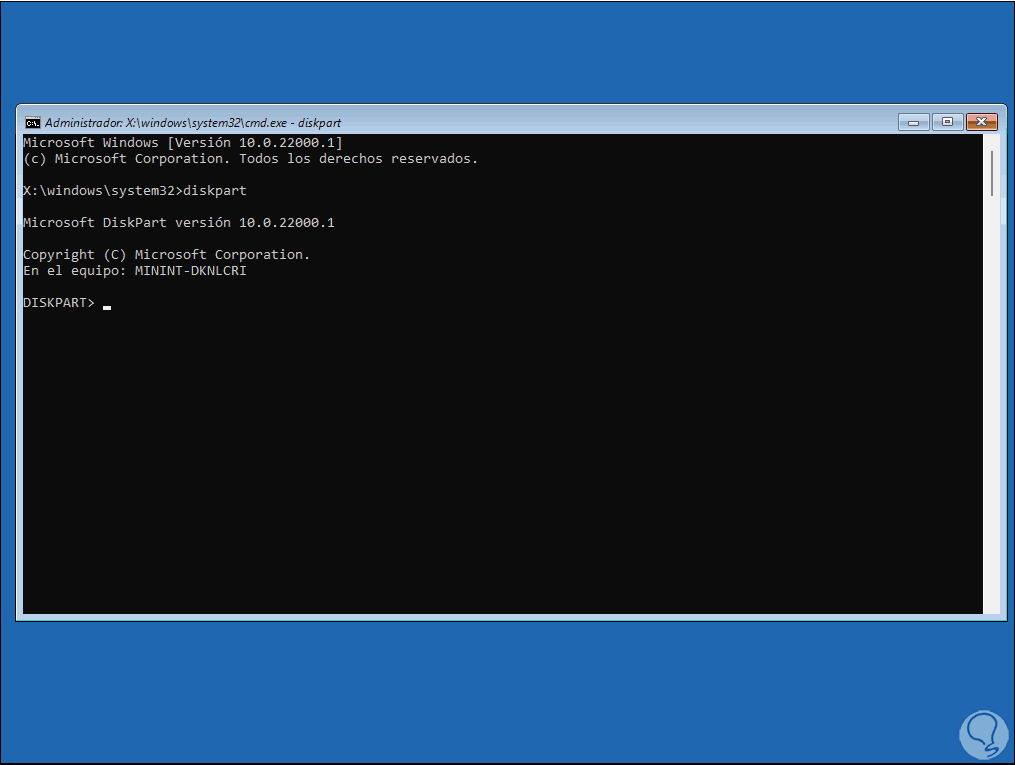The height and width of the screenshot is (765, 1015).
Task: Click the line 'Copyright (C) Microsoft Corporation.'
Action: click(166, 254)
